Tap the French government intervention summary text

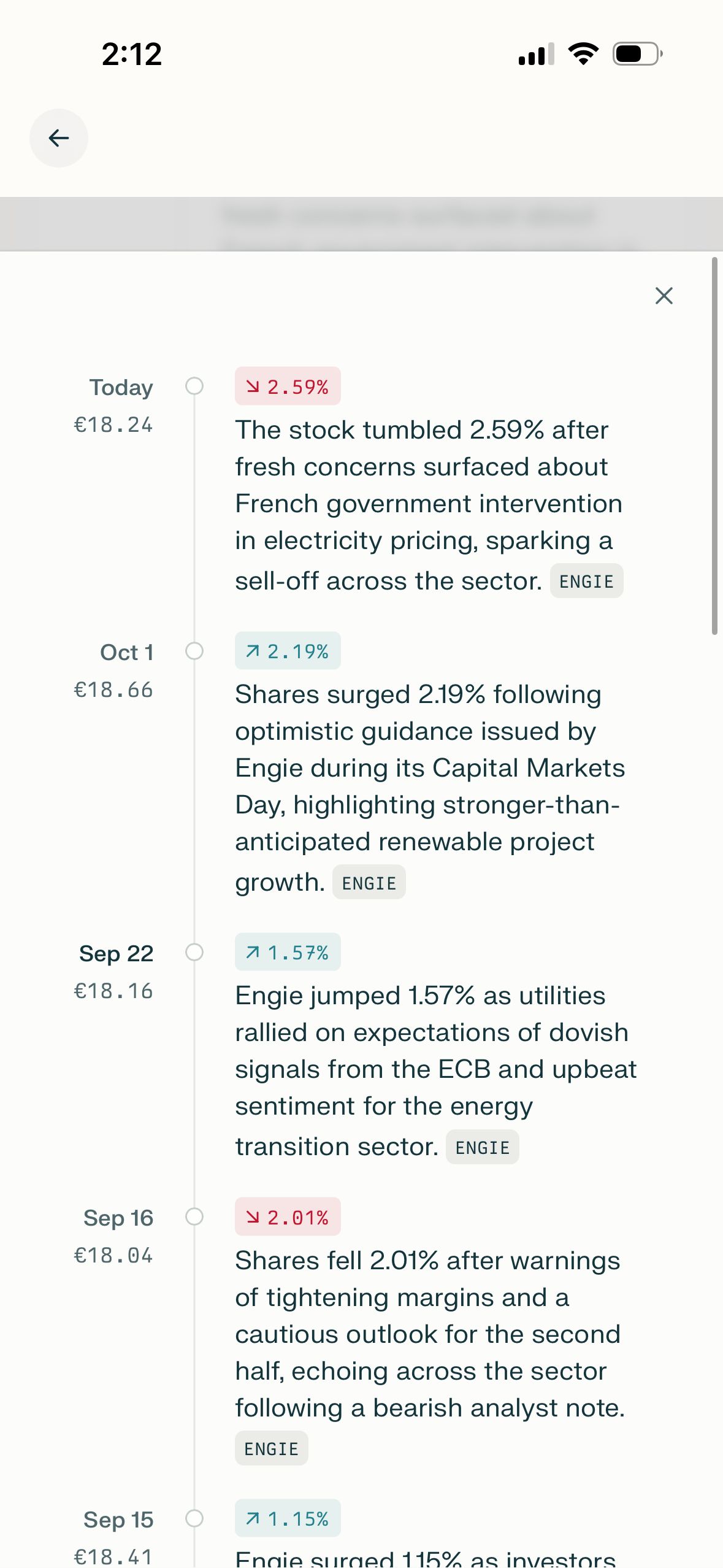pos(429,504)
